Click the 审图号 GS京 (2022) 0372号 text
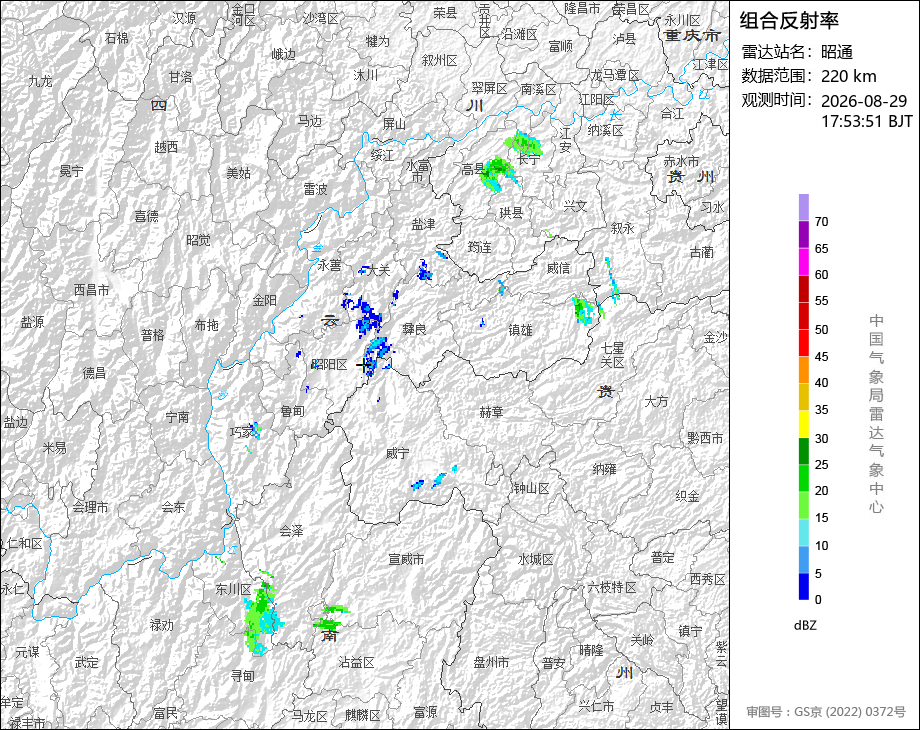 point(826,712)
